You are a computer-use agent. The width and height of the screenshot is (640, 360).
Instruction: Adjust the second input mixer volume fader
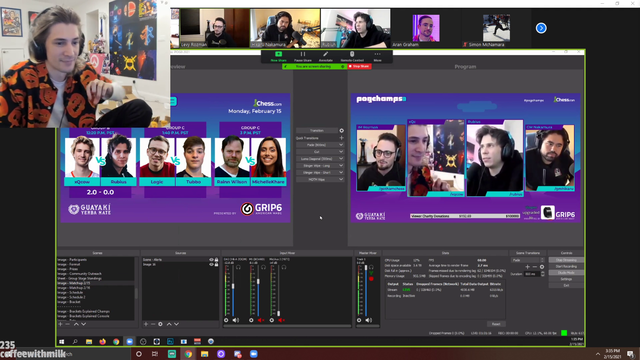click(x=258, y=282)
